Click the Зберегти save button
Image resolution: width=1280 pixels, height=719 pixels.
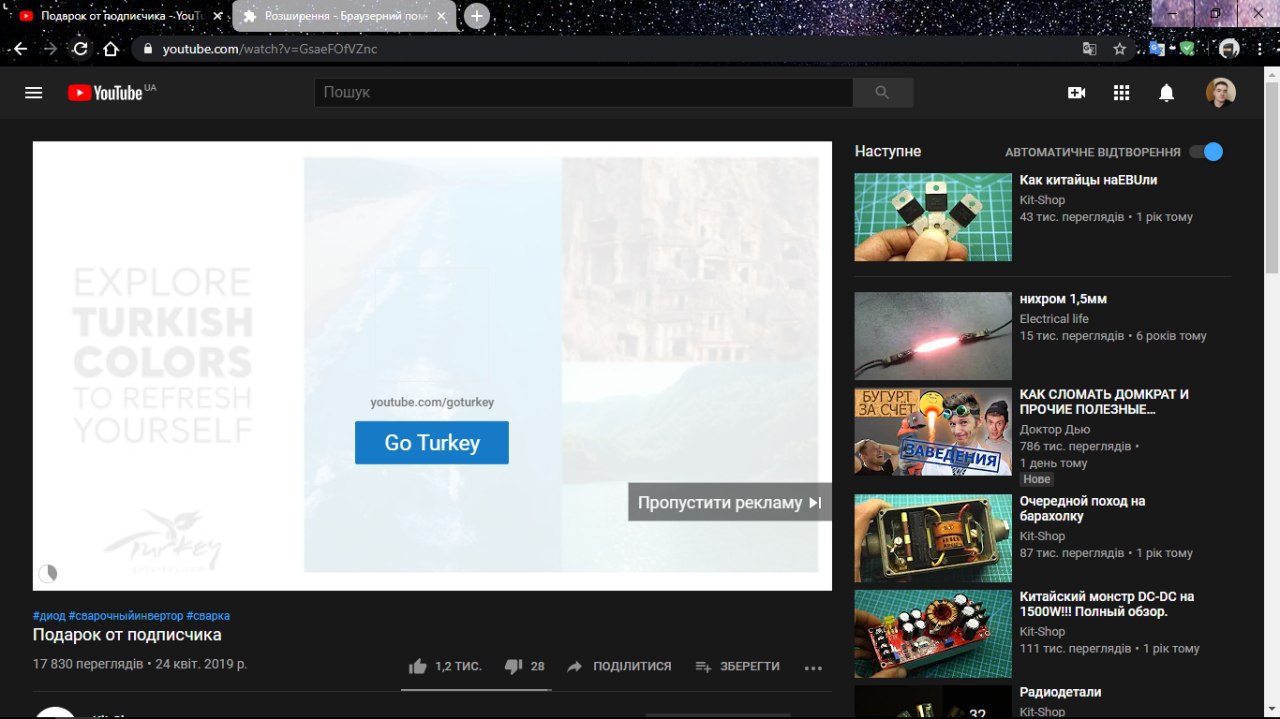tap(737, 666)
